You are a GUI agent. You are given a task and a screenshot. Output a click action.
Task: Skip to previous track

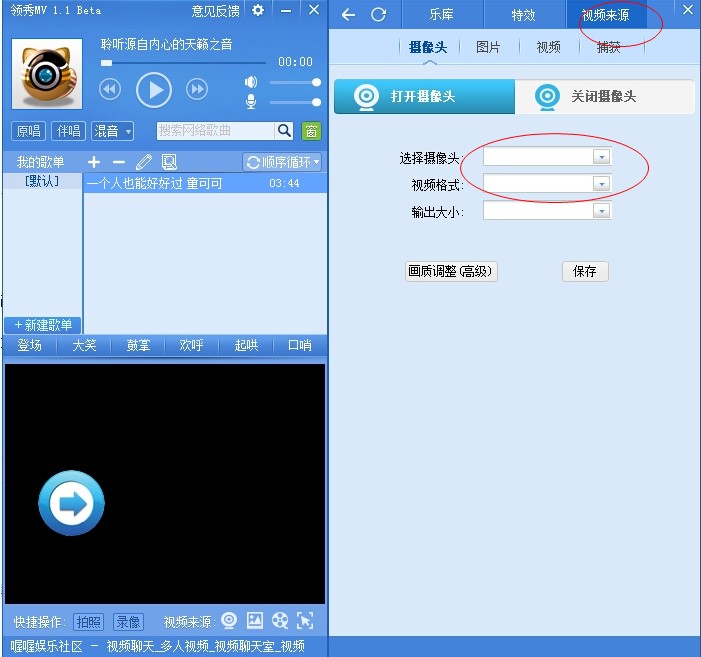pyautogui.click(x=110, y=89)
